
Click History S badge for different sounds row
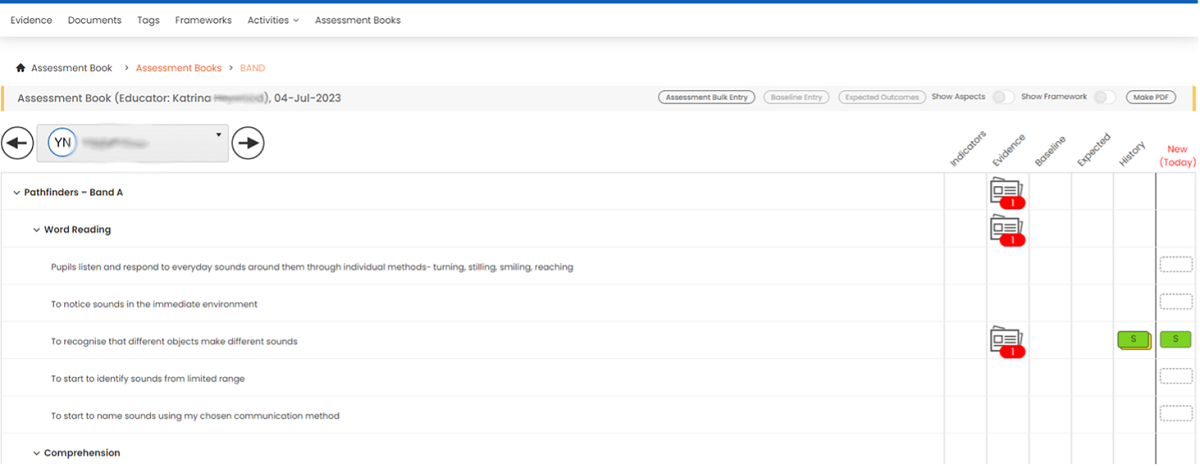click(1133, 340)
